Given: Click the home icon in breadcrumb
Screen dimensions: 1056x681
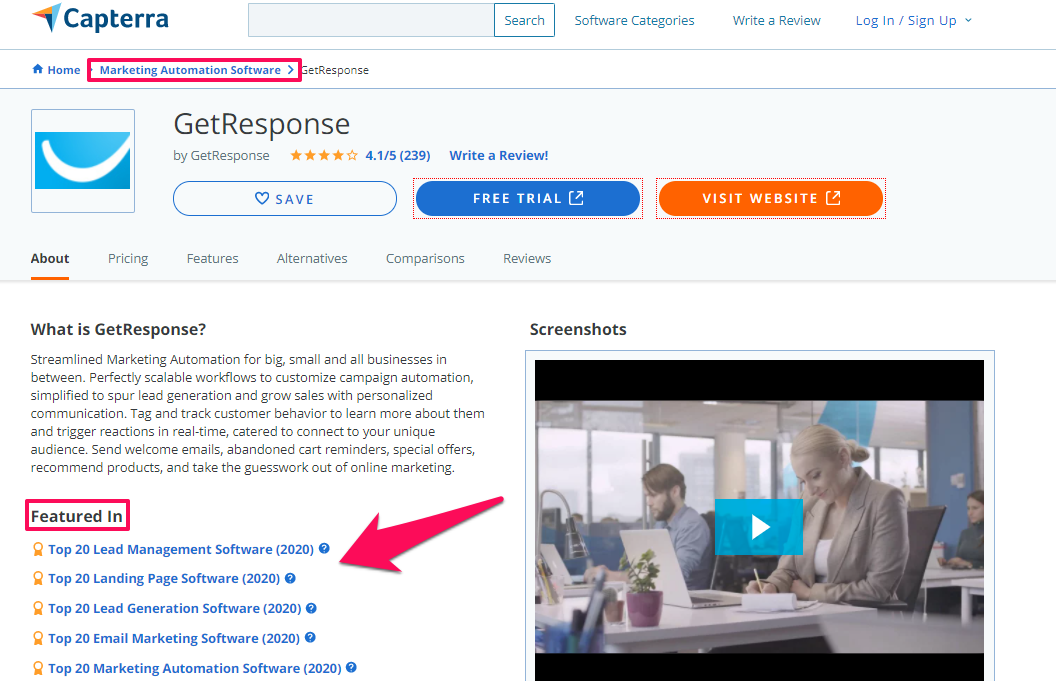Looking at the screenshot, I should coord(38,70).
